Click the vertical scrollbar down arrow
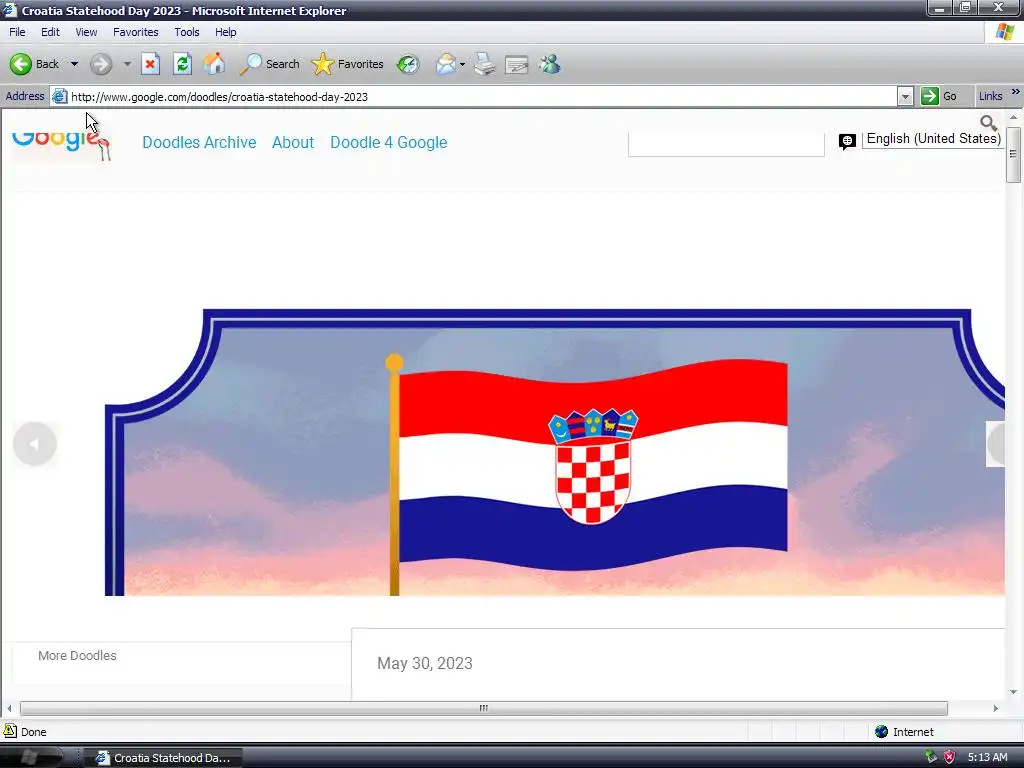This screenshot has height=768, width=1024. 1013,692
